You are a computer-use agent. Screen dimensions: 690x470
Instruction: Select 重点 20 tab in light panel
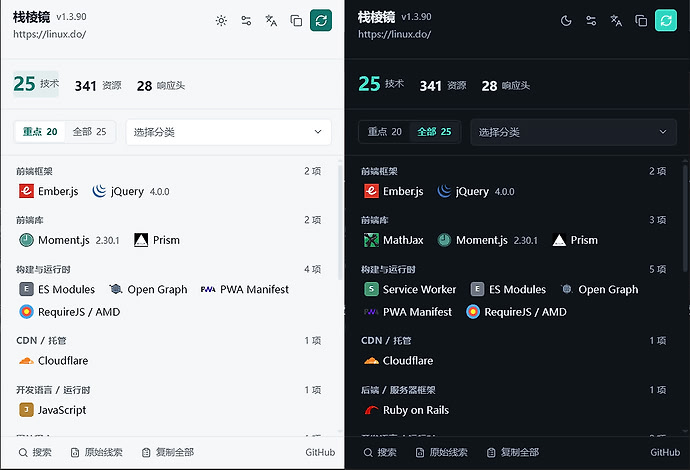(40, 132)
